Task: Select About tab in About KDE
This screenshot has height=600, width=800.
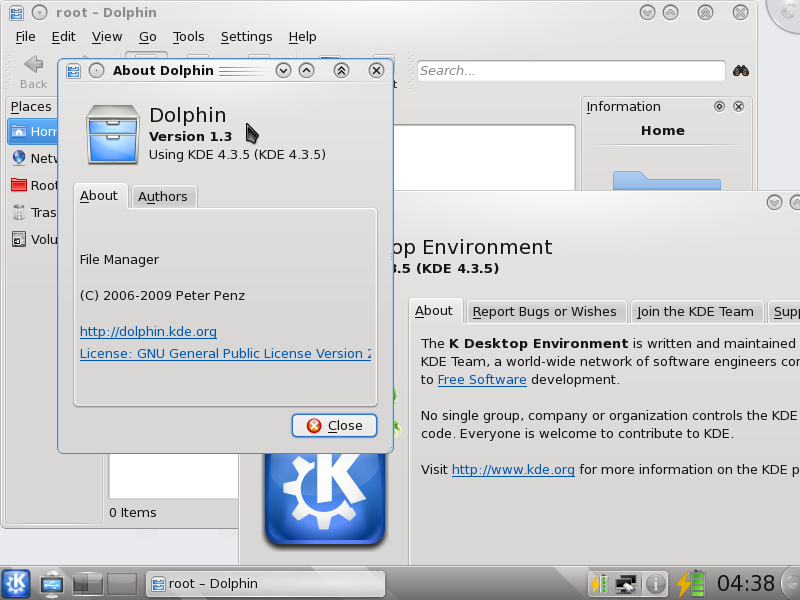Action: [434, 311]
